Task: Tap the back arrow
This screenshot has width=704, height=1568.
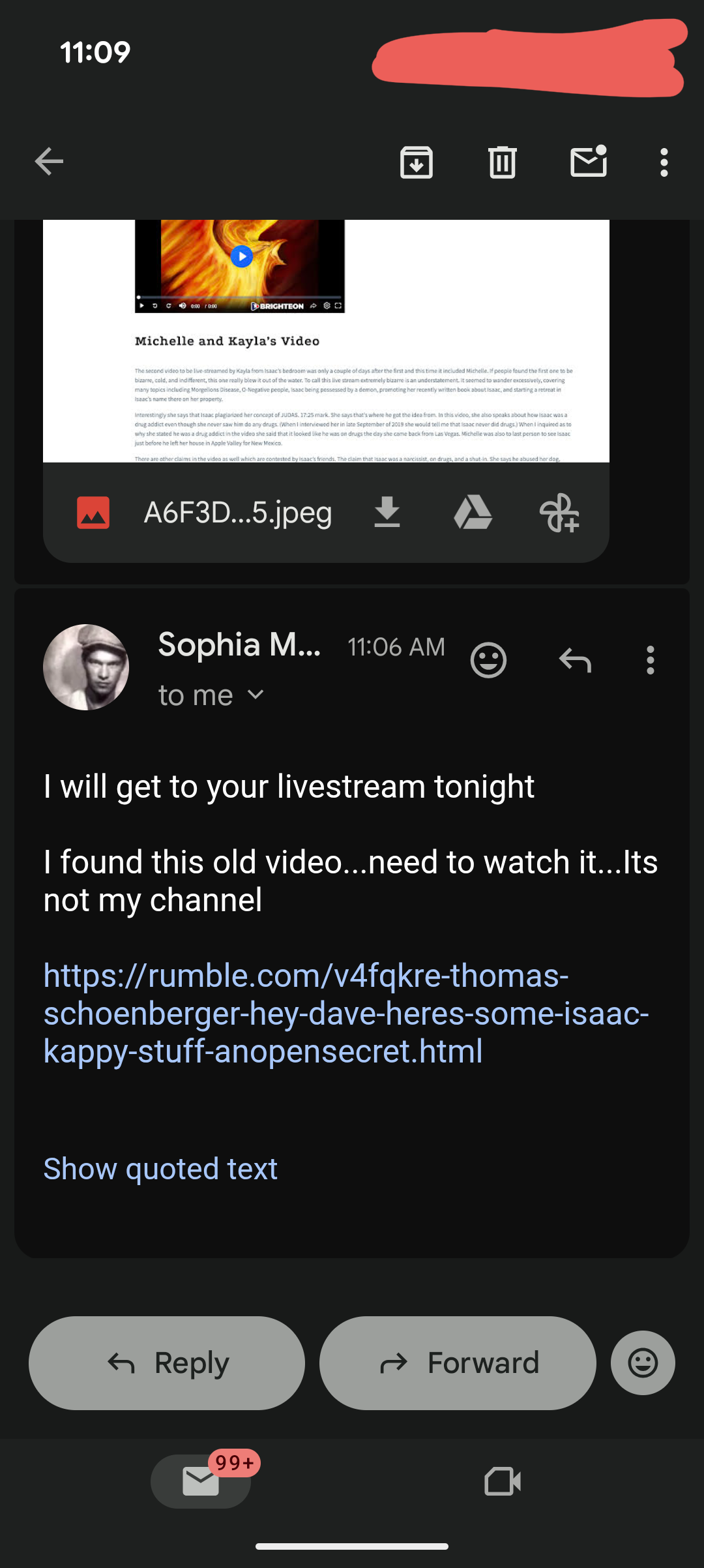Action: point(50,162)
